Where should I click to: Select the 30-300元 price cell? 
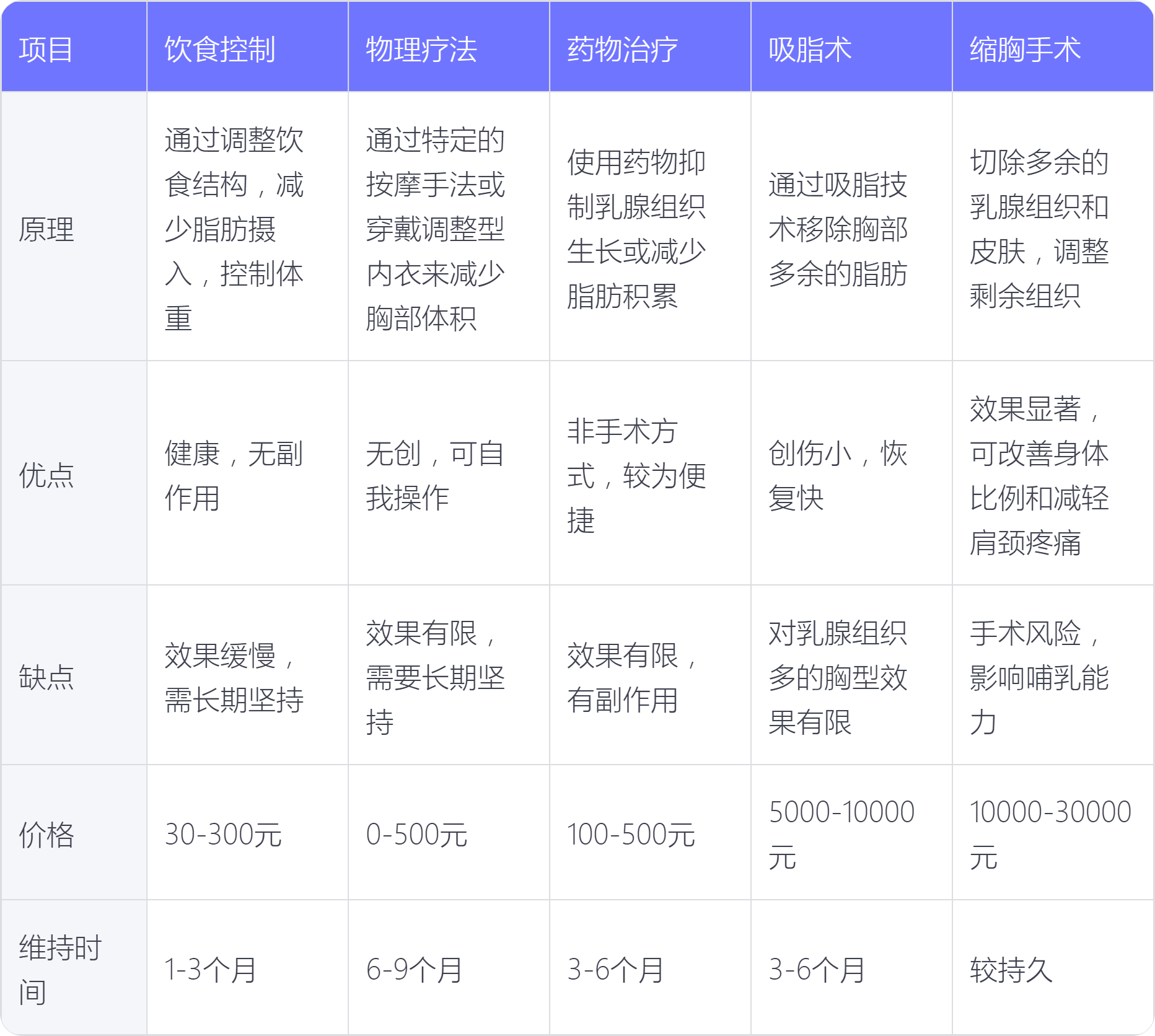pyautogui.click(x=224, y=835)
